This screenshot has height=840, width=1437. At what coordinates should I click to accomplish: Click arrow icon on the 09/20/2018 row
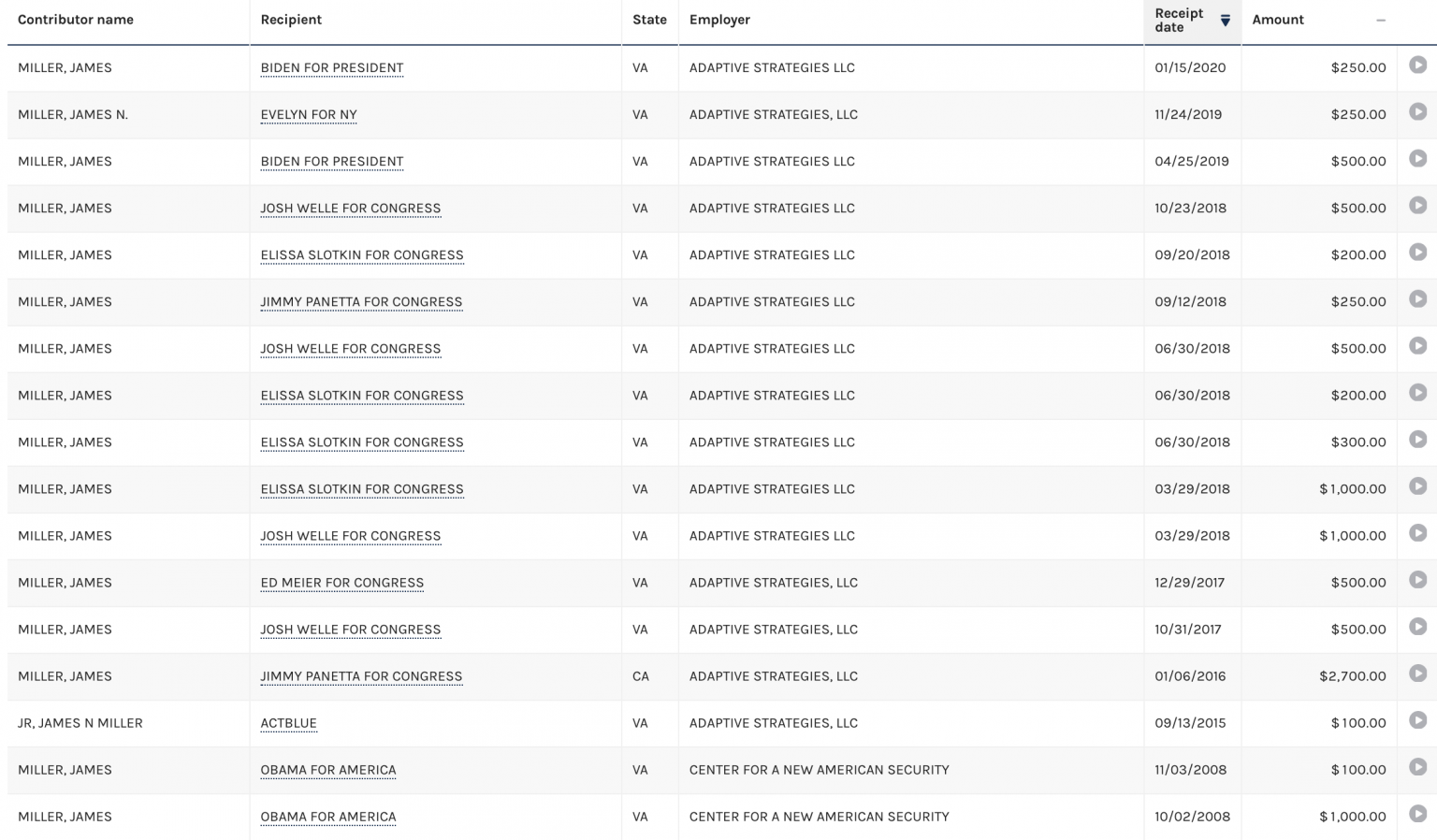tap(1417, 253)
